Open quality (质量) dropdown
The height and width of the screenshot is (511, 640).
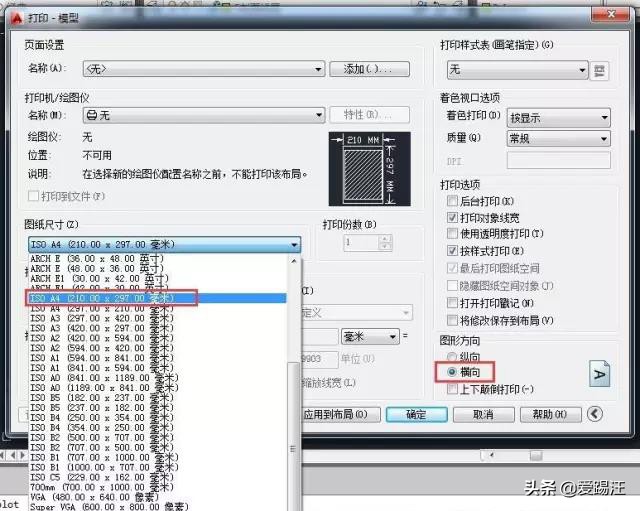(558, 139)
